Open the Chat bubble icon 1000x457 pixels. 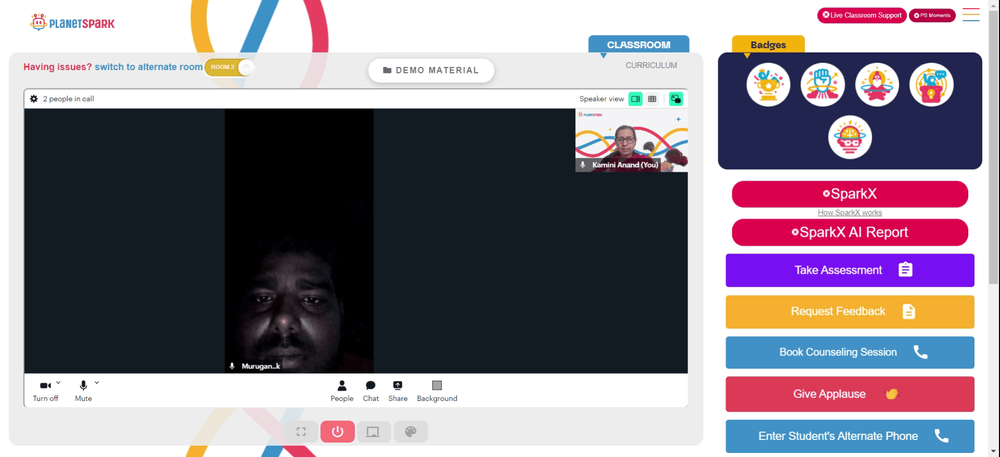(x=371, y=390)
